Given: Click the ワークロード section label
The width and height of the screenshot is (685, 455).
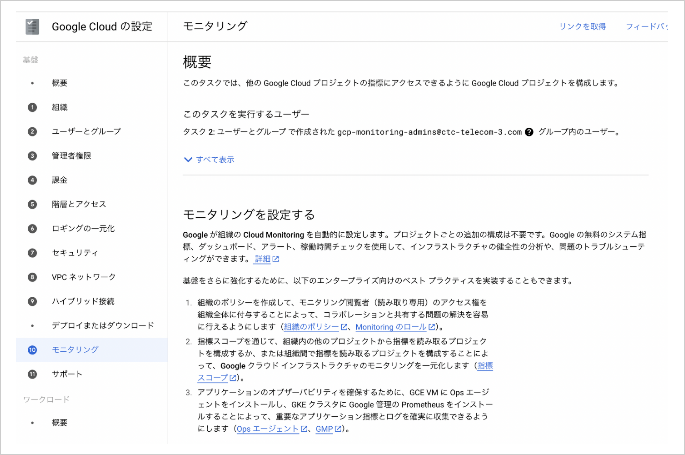Looking at the screenshot, I should (x=46, y=400).
